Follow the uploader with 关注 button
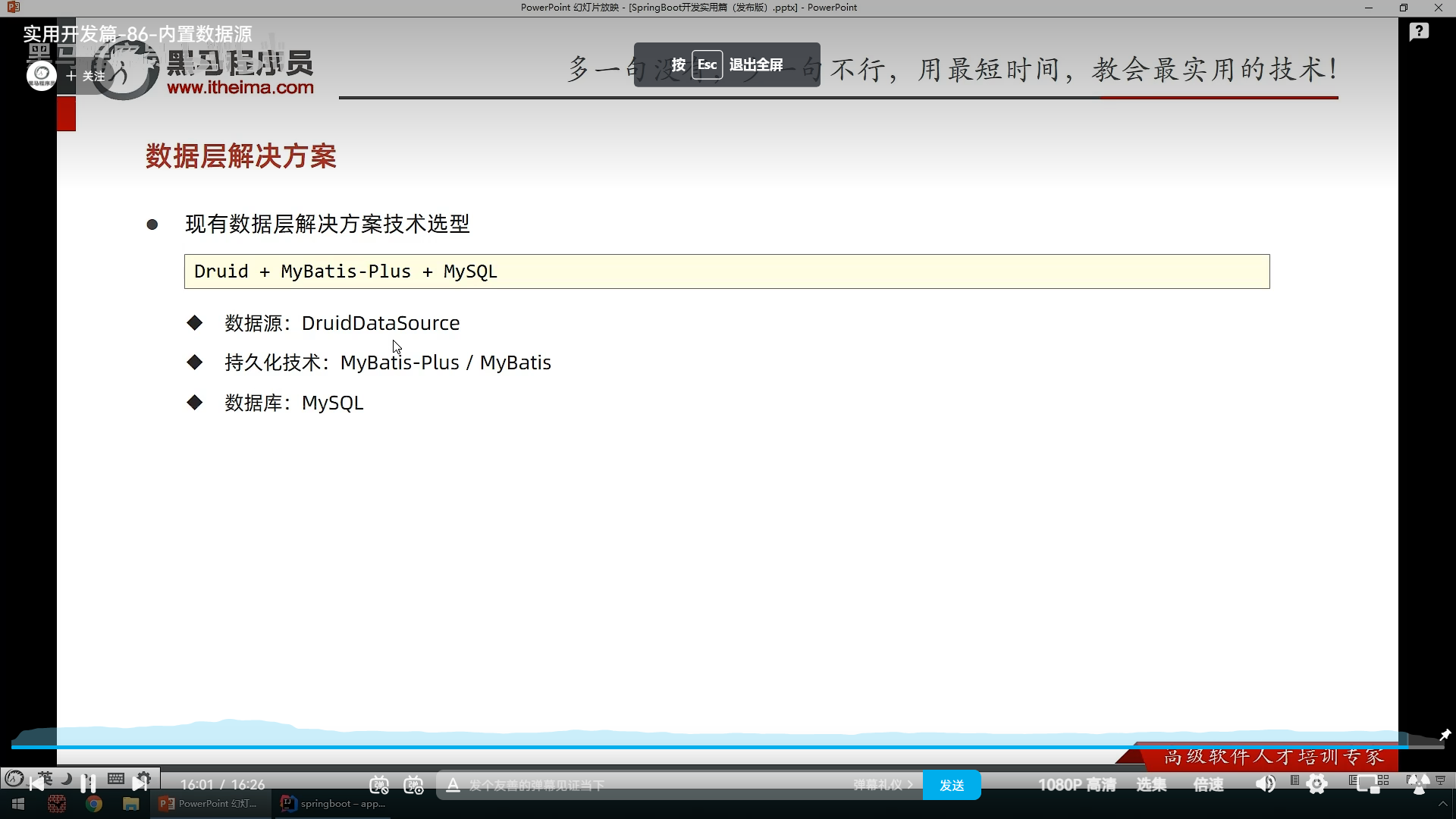Image resolution: width=1456 pixels, height=819 pixels. pos(86,76)
